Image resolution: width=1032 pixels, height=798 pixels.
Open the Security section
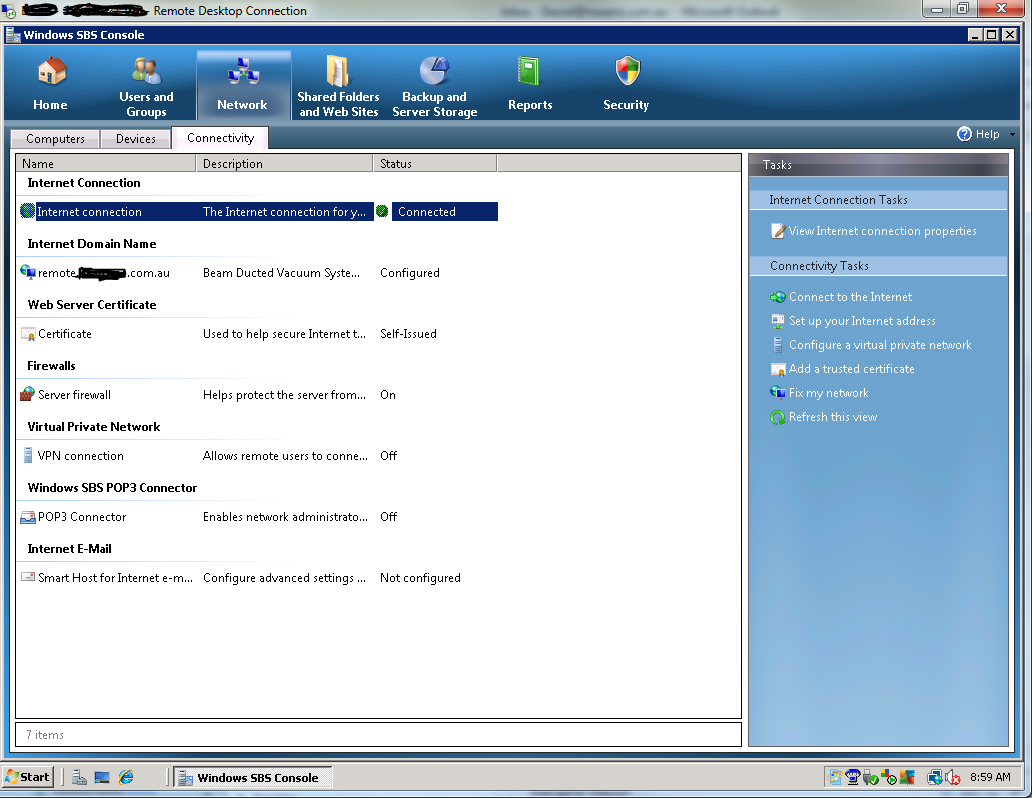pos(625,84)
